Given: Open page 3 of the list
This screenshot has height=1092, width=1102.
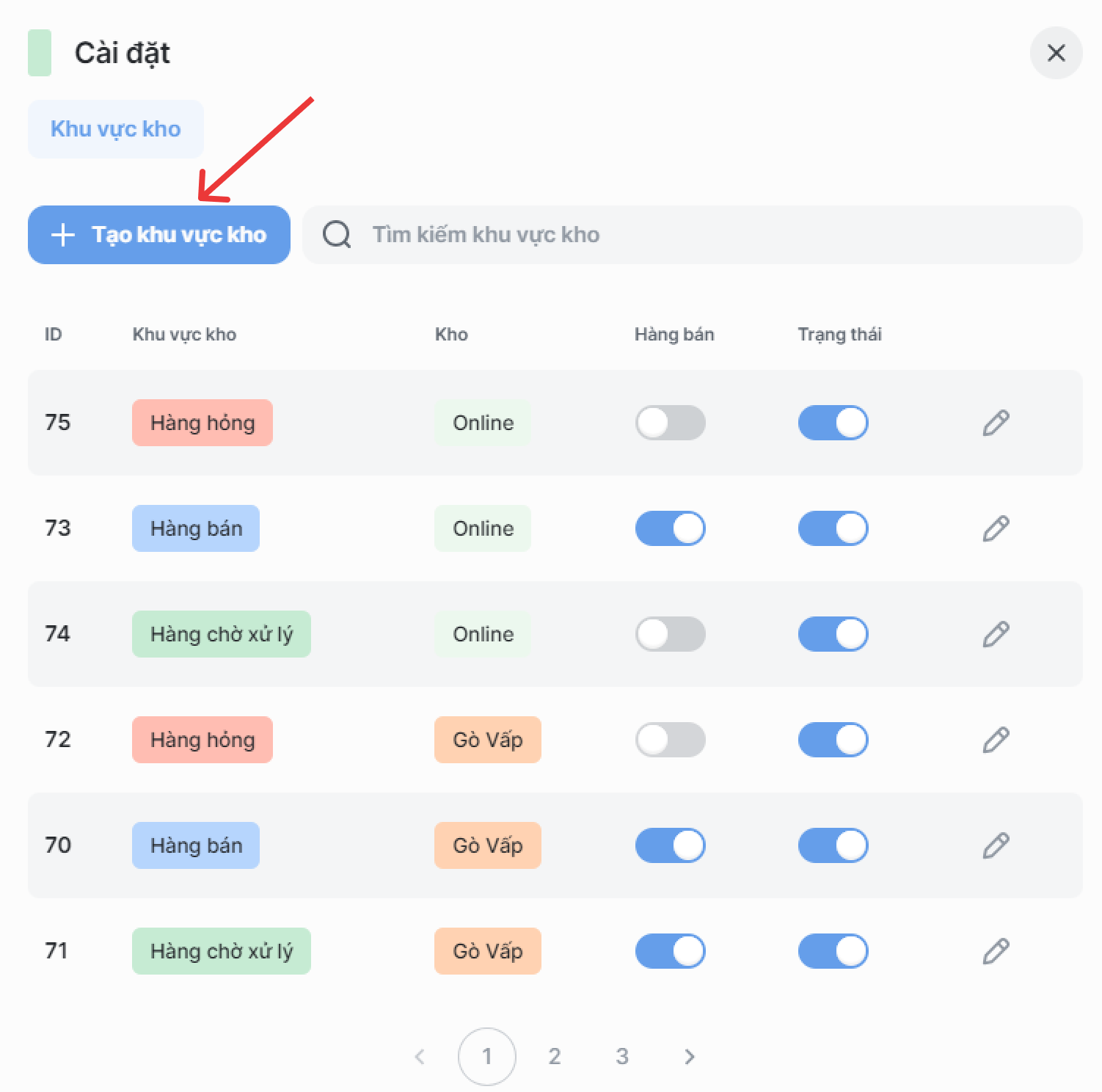Looking at the screenshot, I should click(622, 1057).
